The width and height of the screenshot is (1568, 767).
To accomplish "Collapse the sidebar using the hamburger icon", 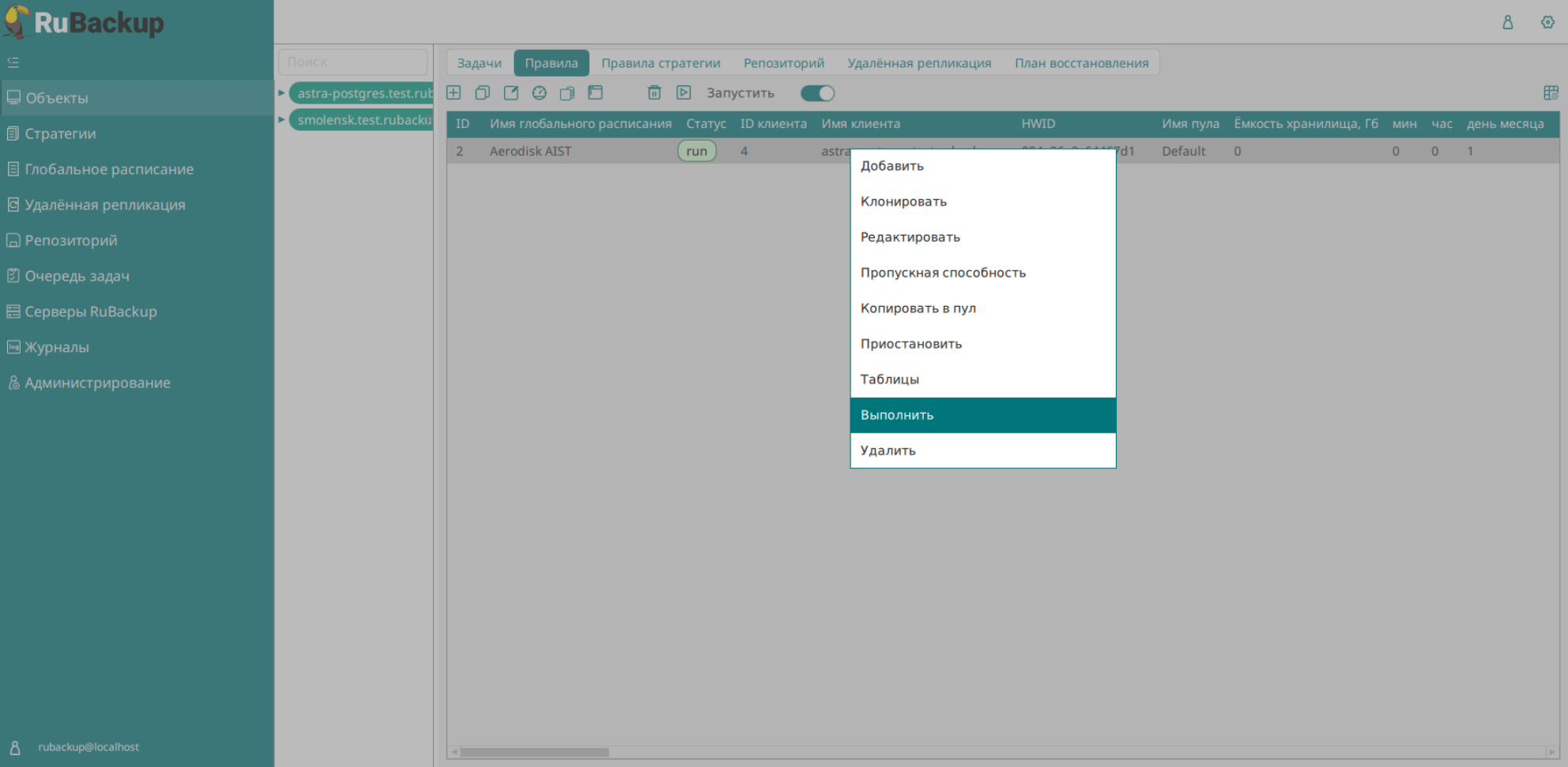I will [x=13, y=62].
